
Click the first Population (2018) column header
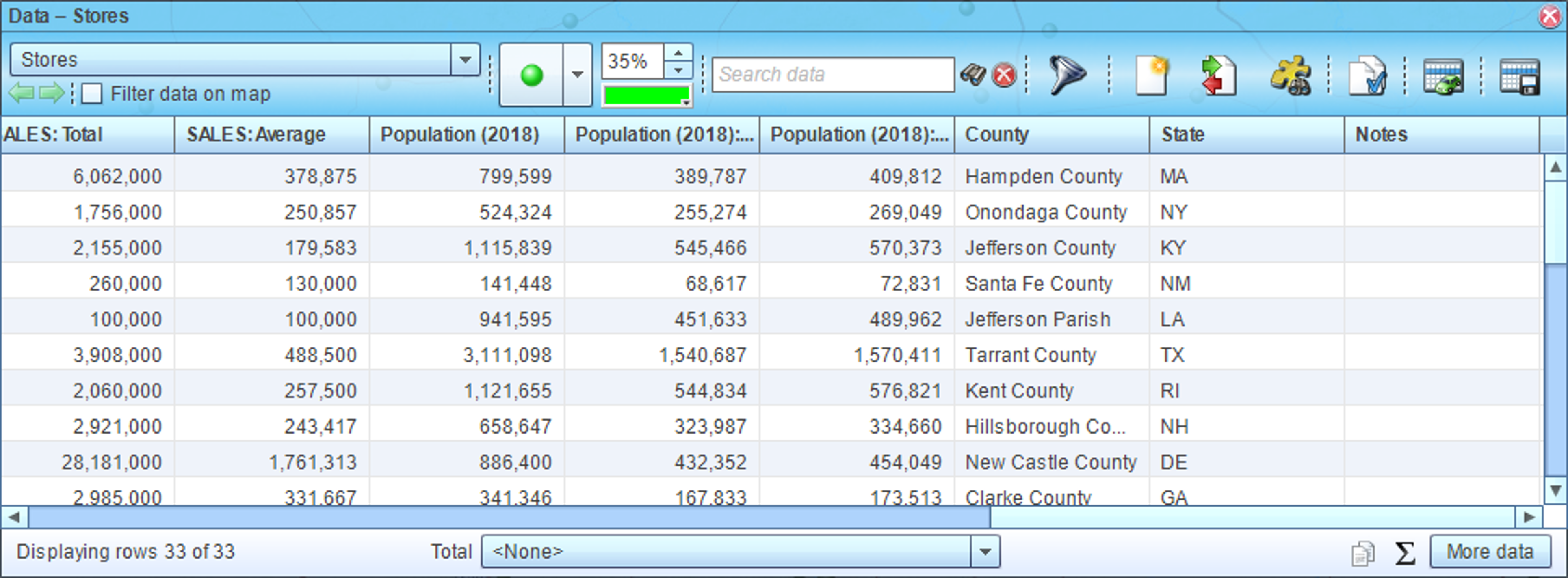pos(467,134)
